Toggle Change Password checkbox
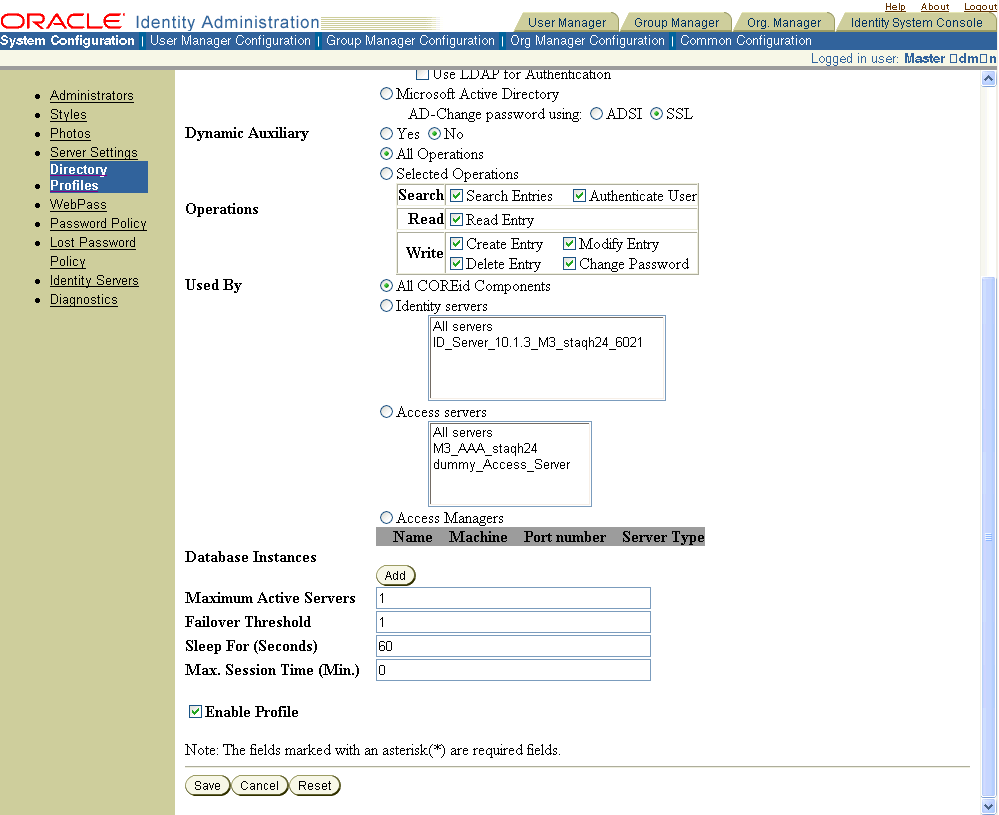Screen dimensions: 999x815 570,263
